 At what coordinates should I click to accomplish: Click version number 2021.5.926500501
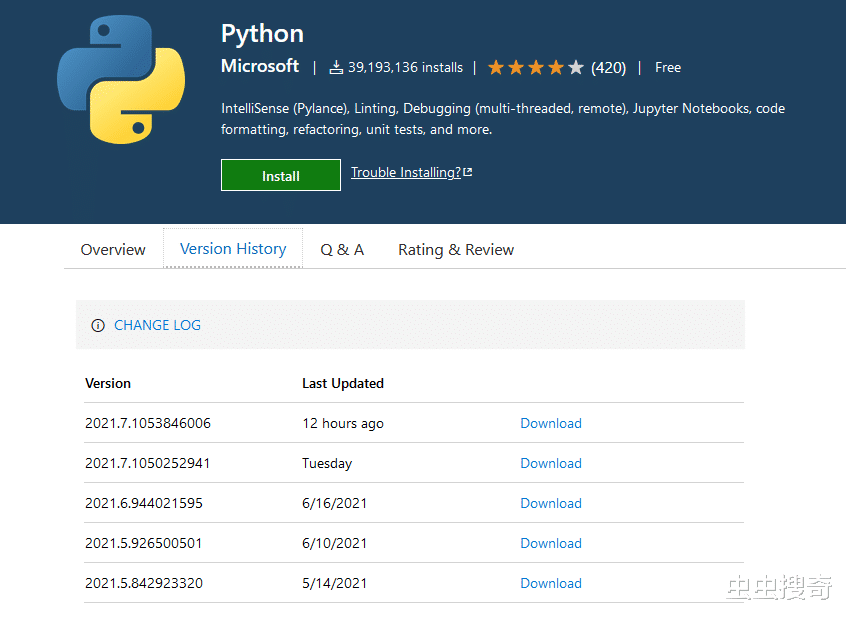click(144, 543)
